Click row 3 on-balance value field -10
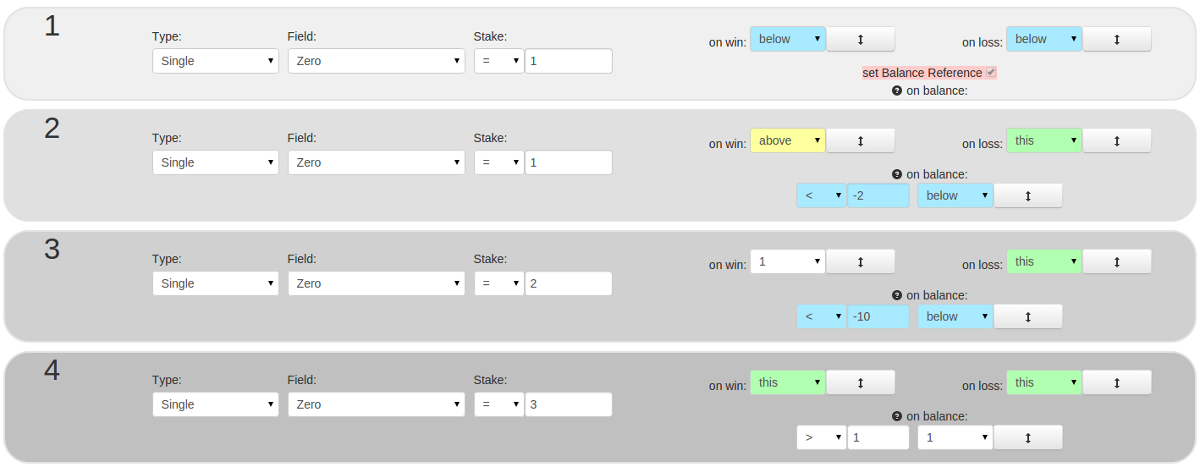 pyautogui.click(x=878, y=317)
